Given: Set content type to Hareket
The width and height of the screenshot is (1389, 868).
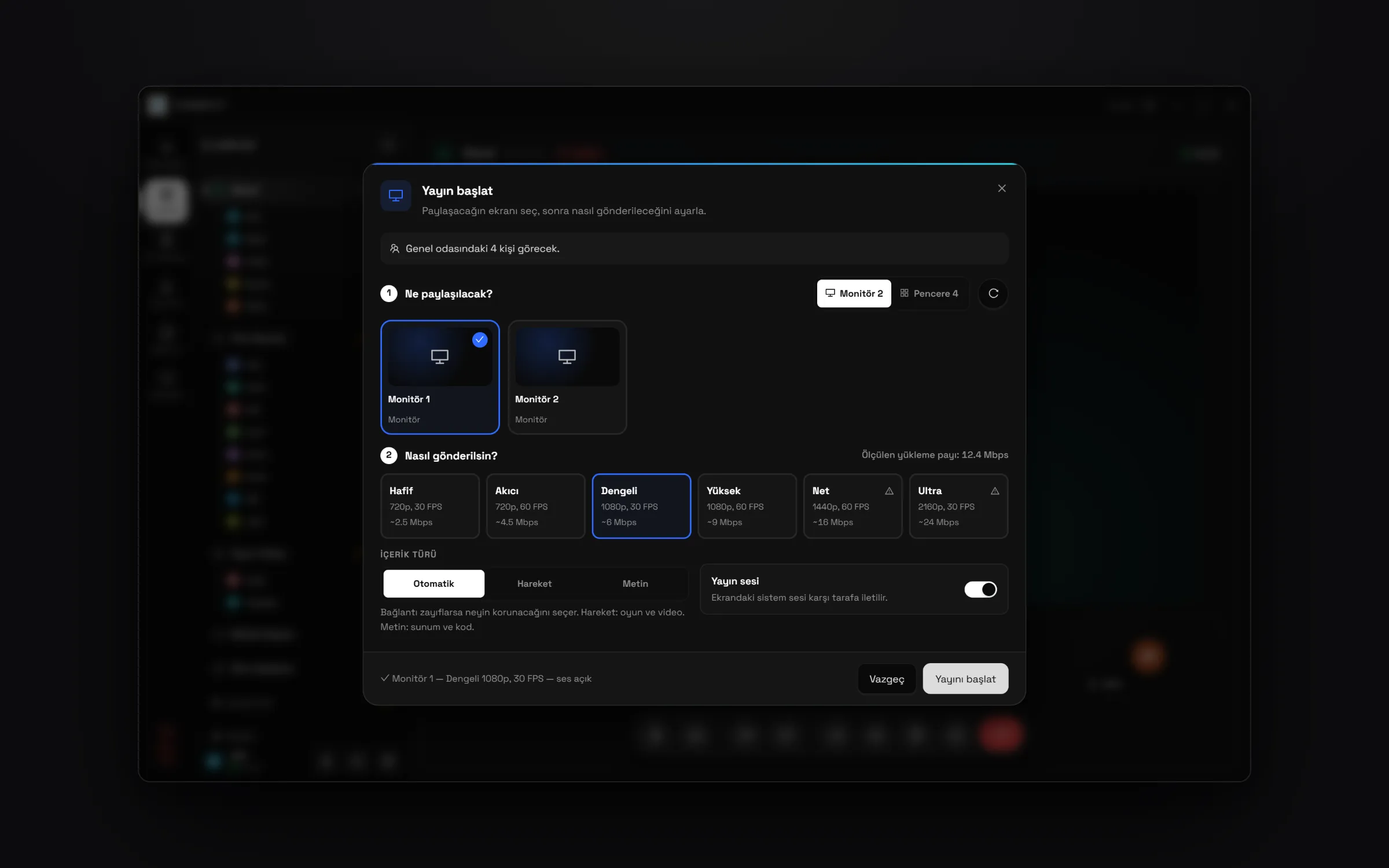Looking at the screenshot, I should click(x=534, y=583).
